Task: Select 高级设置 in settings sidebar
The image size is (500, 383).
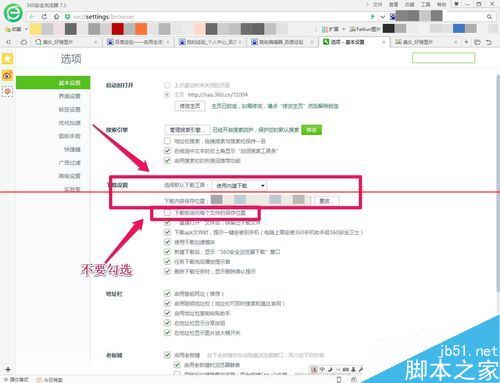Action: click(x=70, y=176)
